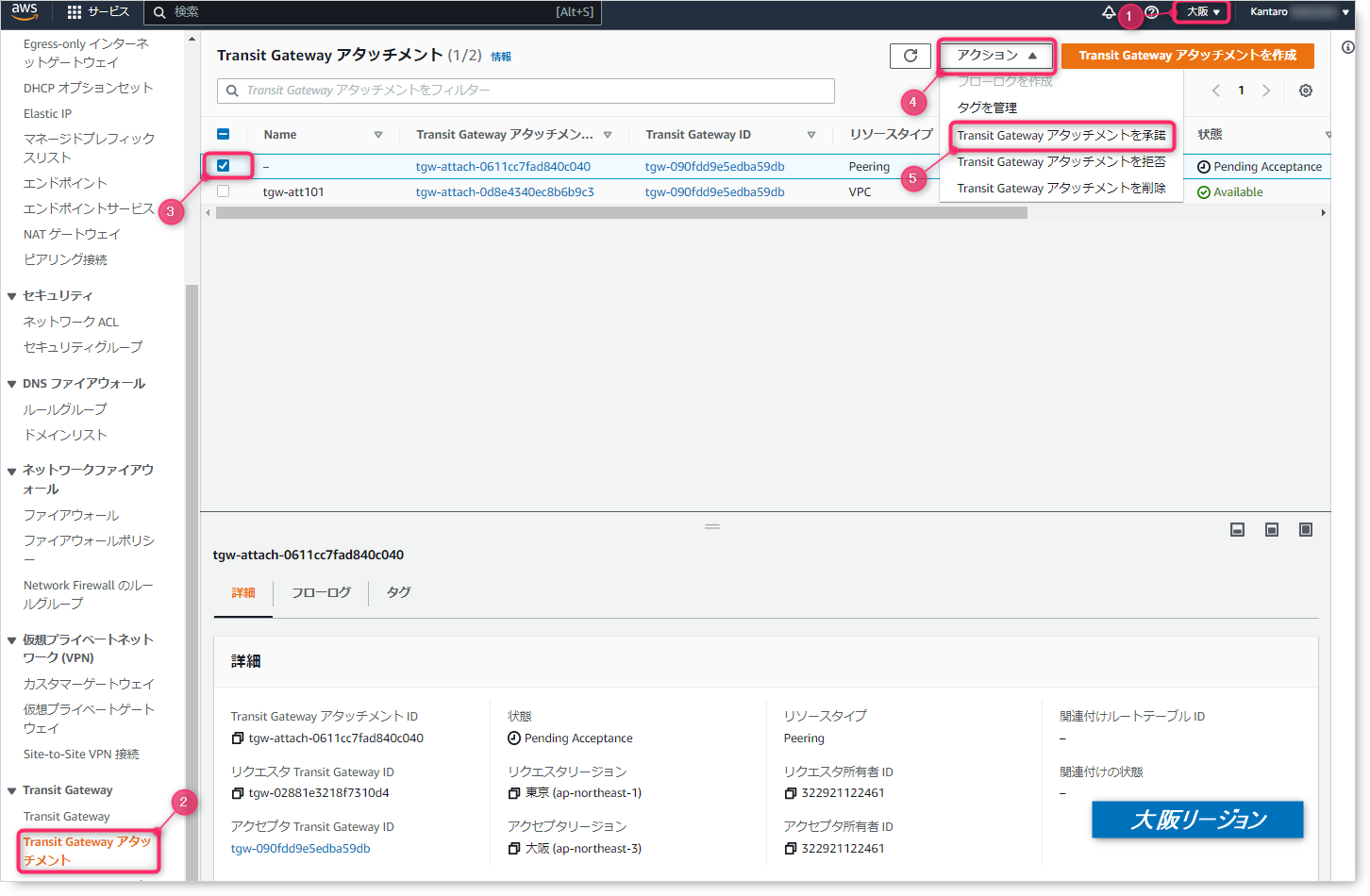Click the notifications bell icon

click(1109, 12)
